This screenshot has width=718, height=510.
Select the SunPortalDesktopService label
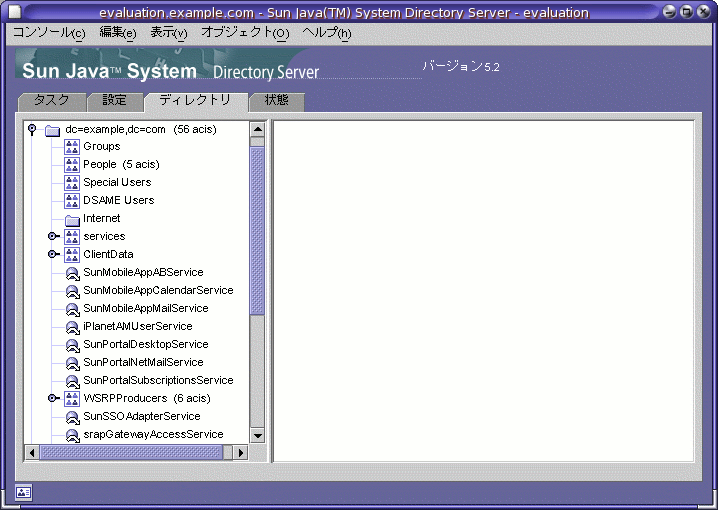click(146, 344)
